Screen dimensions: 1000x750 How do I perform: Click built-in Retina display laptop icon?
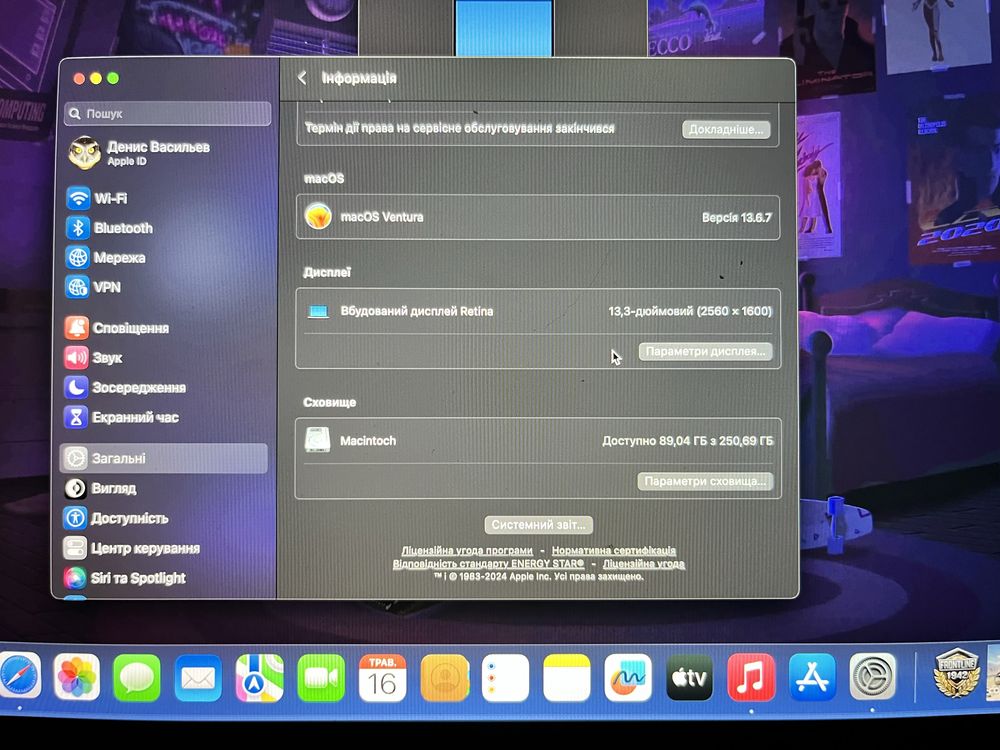(318, 312)
